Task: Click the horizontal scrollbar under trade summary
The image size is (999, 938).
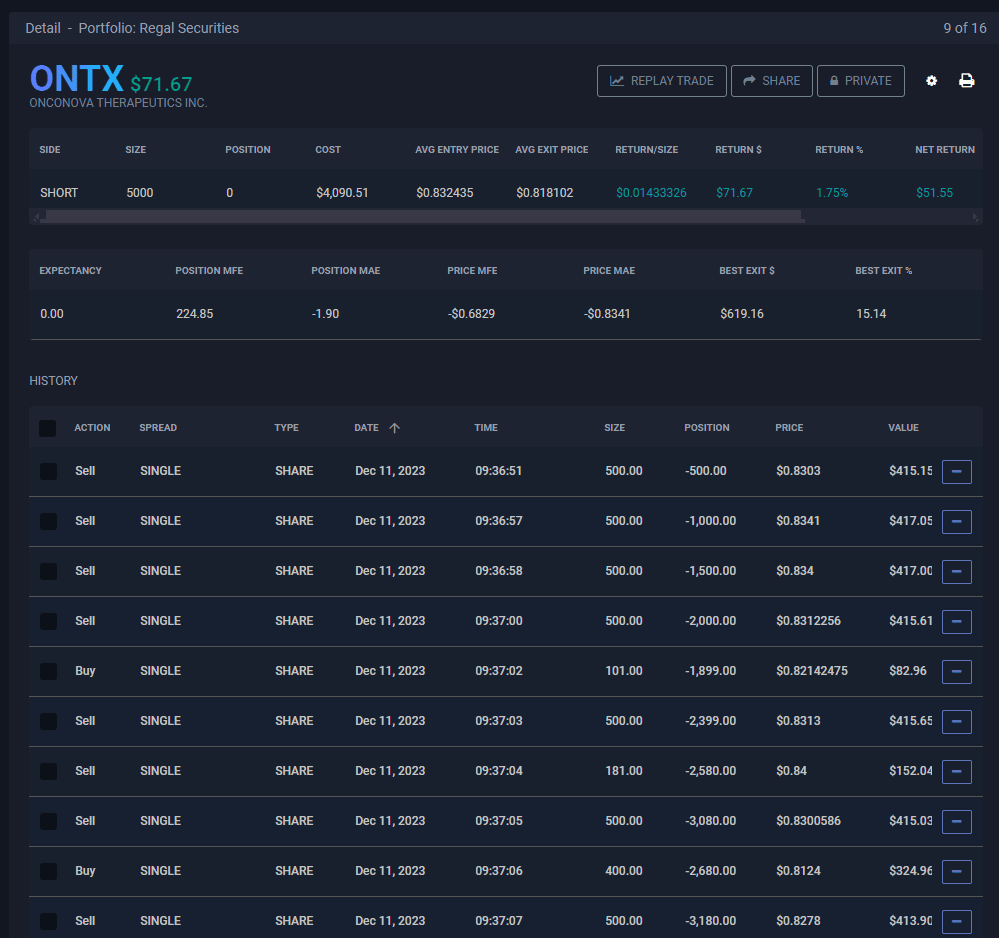Action: (x=420, y=216)
